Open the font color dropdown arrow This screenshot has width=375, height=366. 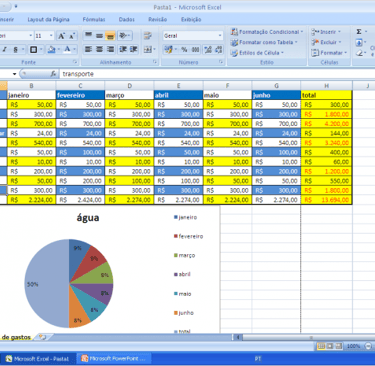(x=75, y=50)
